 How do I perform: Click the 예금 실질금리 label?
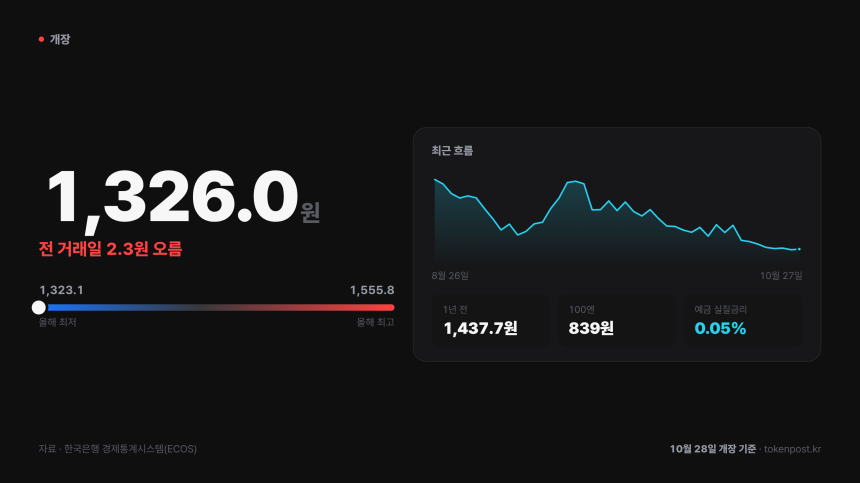pyautogui.click(x=721, y=310)
